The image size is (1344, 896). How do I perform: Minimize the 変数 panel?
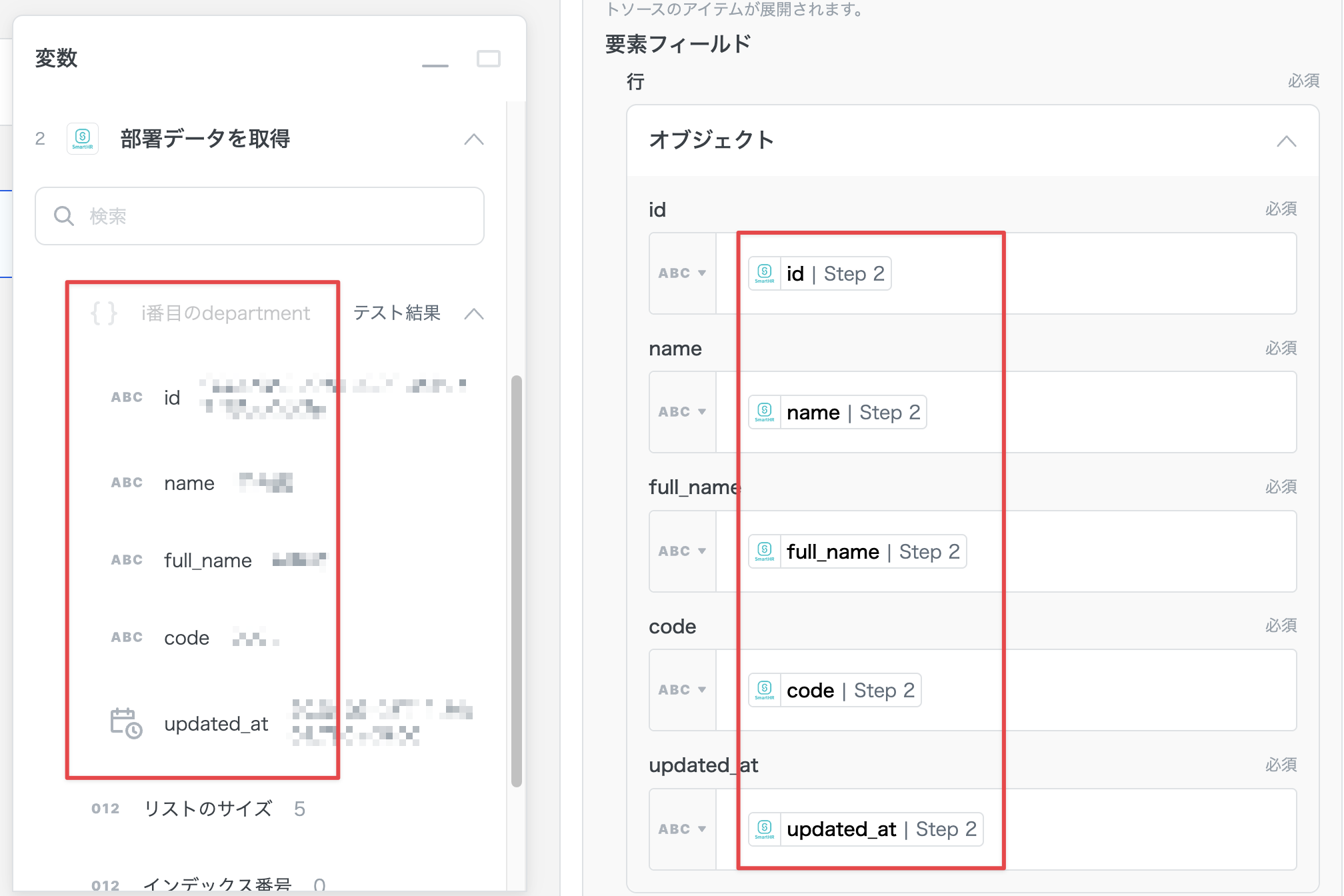pos(435,63)
